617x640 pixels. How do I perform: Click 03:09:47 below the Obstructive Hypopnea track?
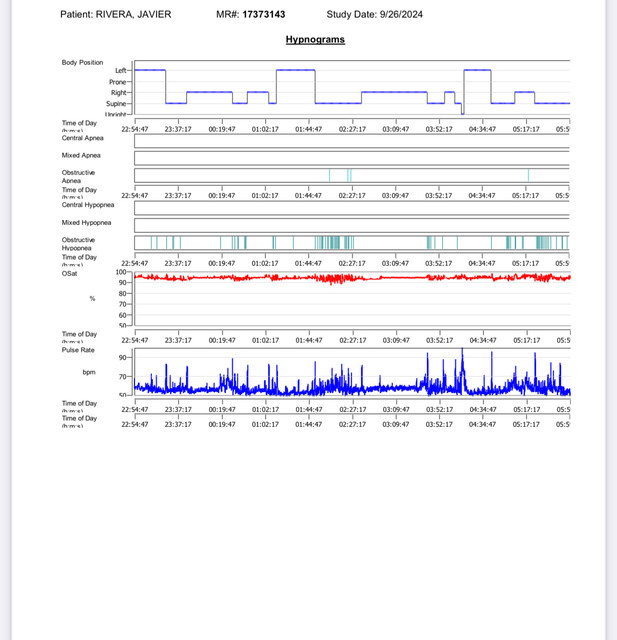pos(395,263)
